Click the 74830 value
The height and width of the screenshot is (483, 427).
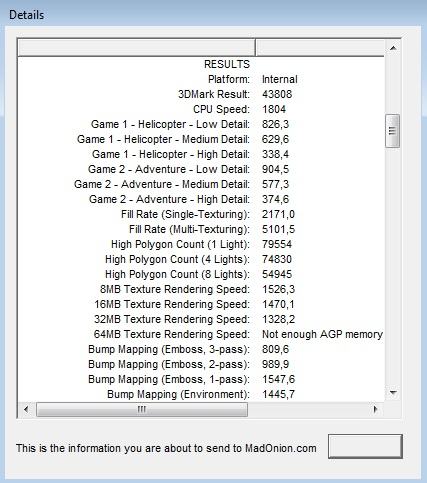point(277,259)
